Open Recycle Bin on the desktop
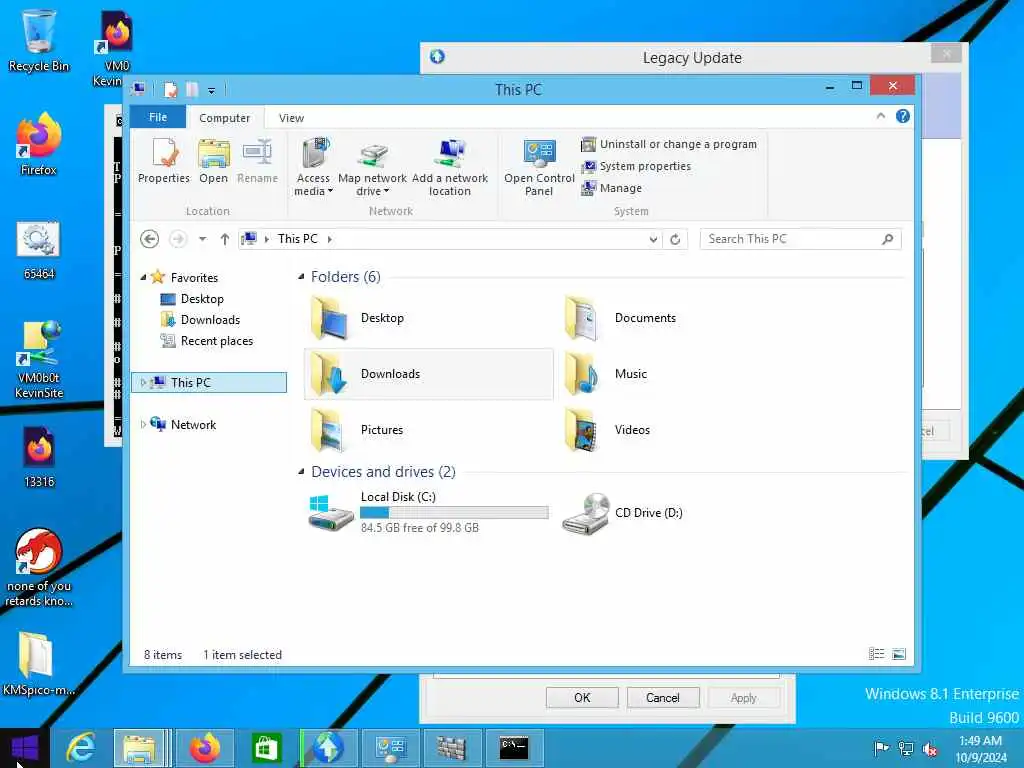 [39, 40]
